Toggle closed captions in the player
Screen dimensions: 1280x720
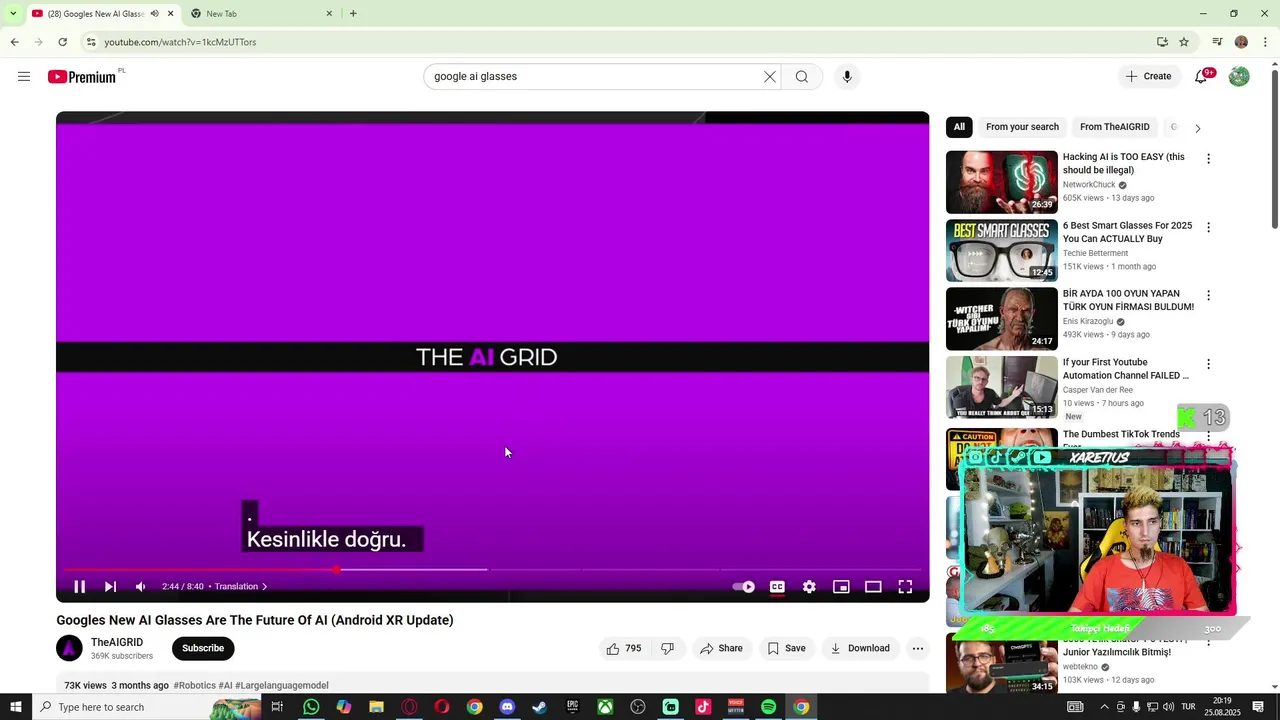pyautogui.click(x=777, y=587)
